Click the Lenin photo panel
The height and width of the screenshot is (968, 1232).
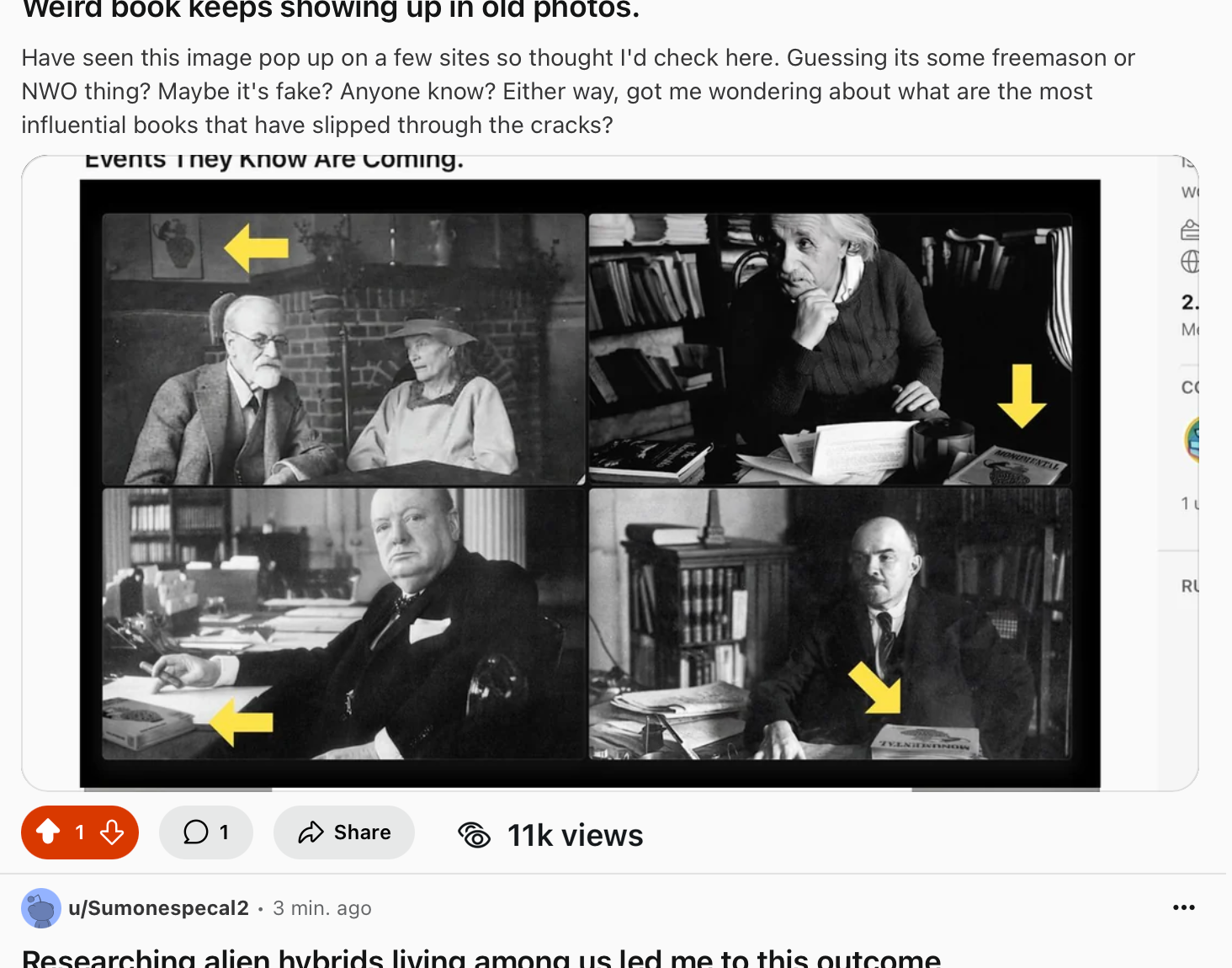click(x=831, y=624)
